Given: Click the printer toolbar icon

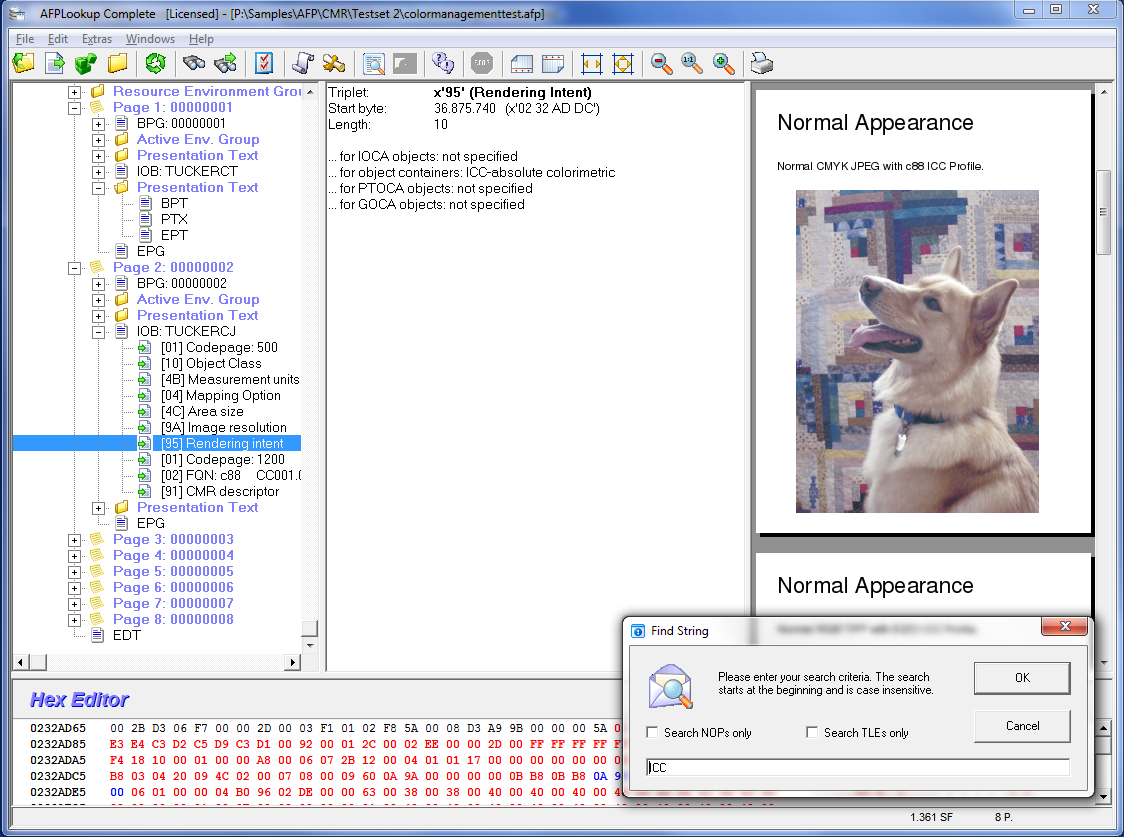Looking at the screenshot, I should point(761,64).
